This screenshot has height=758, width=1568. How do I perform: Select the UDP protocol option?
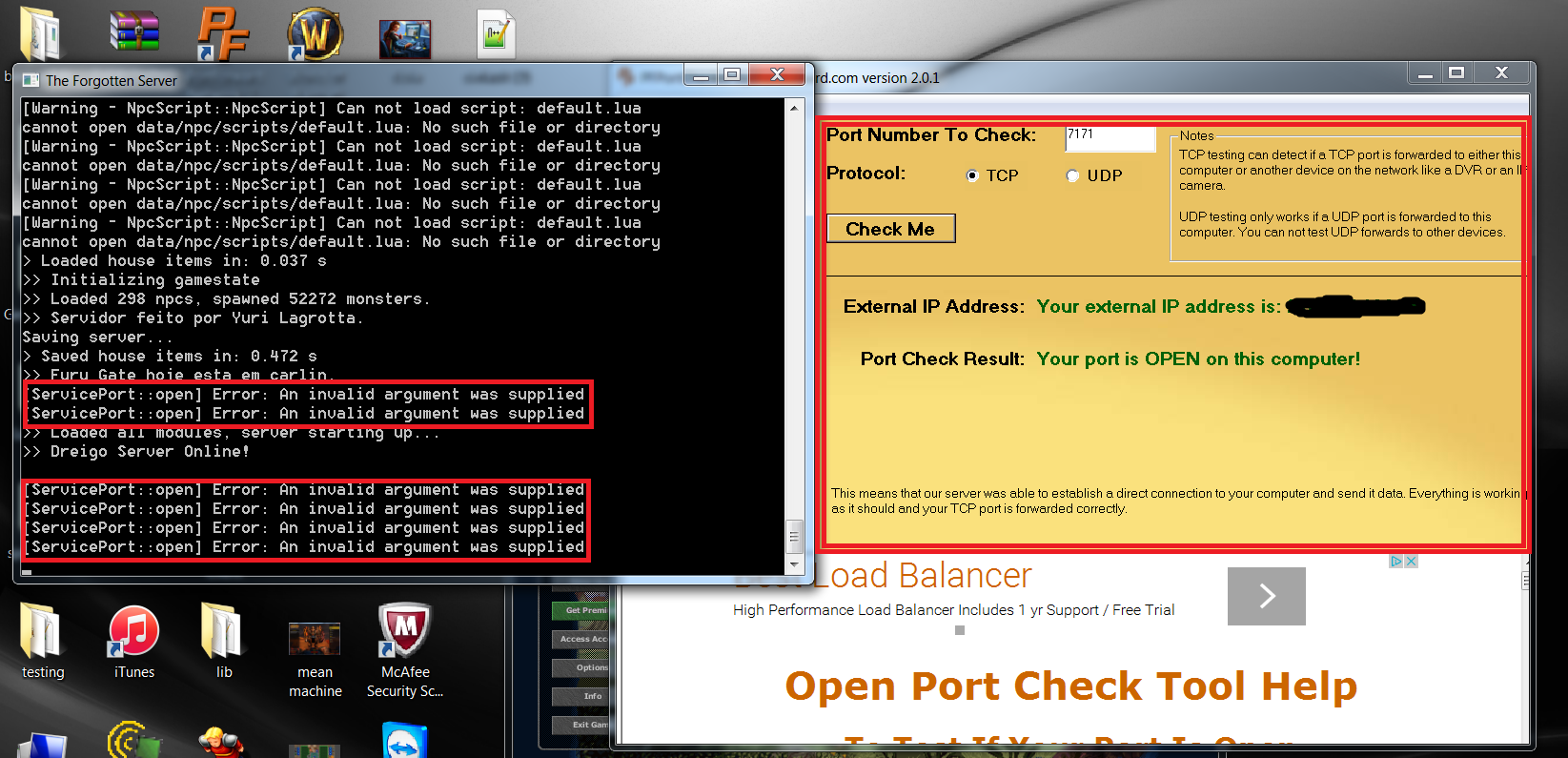1072,175
